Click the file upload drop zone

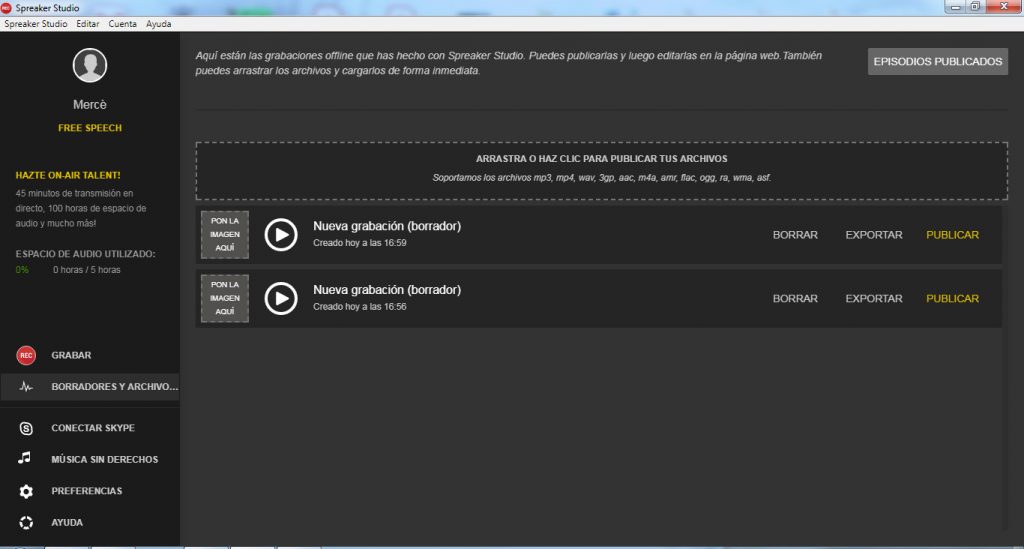coord(601,170)
